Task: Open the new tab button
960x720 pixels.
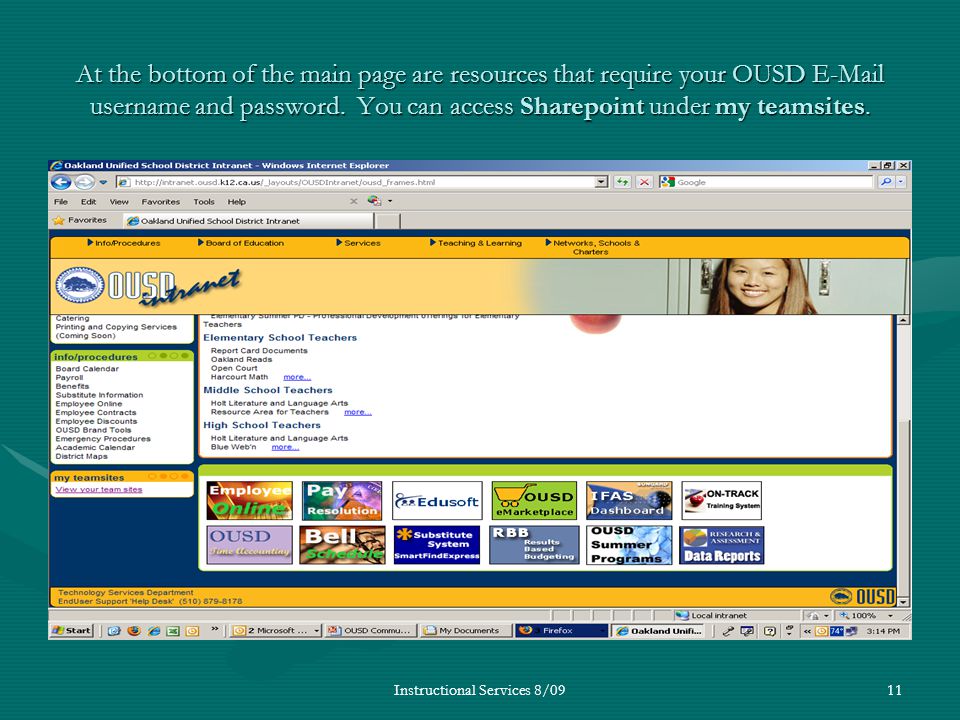Action: point(387,221)
